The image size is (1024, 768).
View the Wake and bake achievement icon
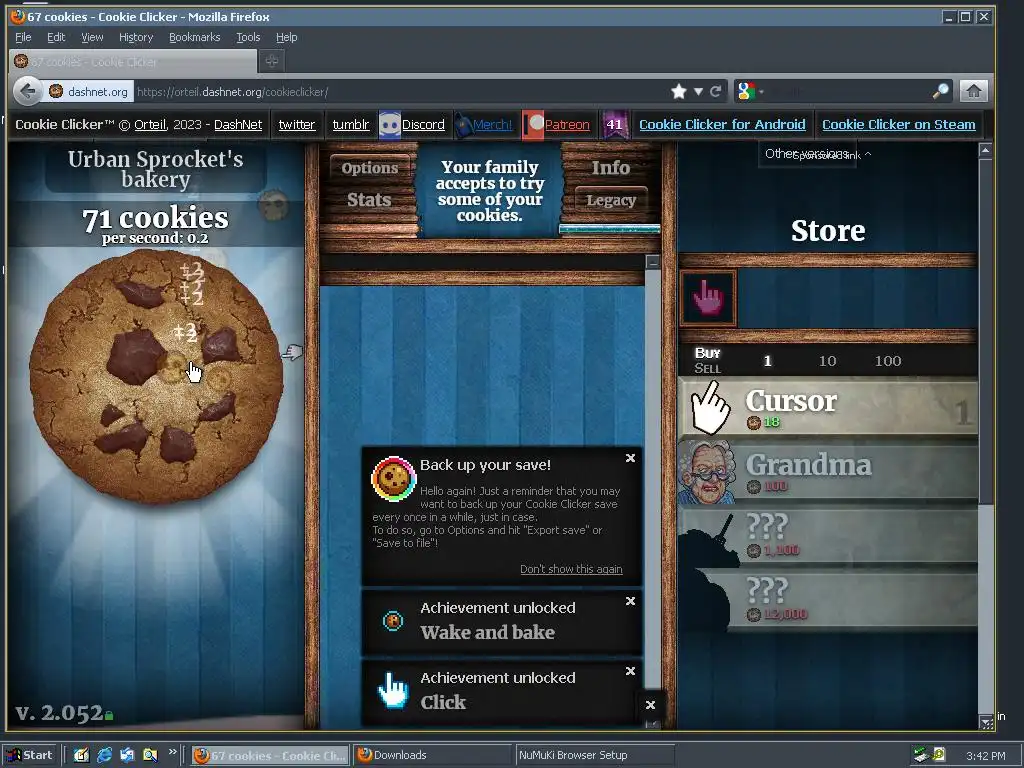(392, 621)
